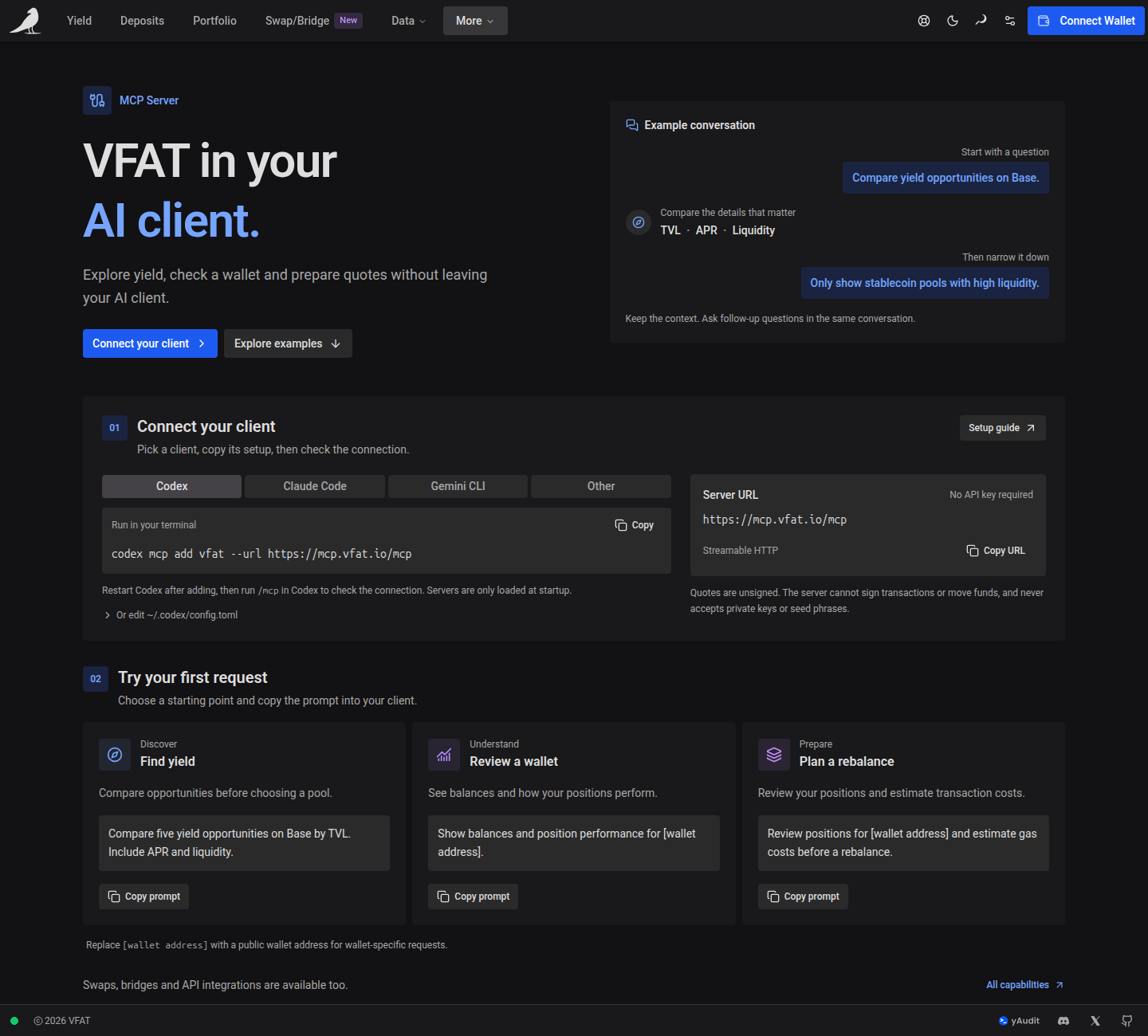Click the '© 2026 VFAT' footer text

pyautogui.click(x=62, y=1021)
